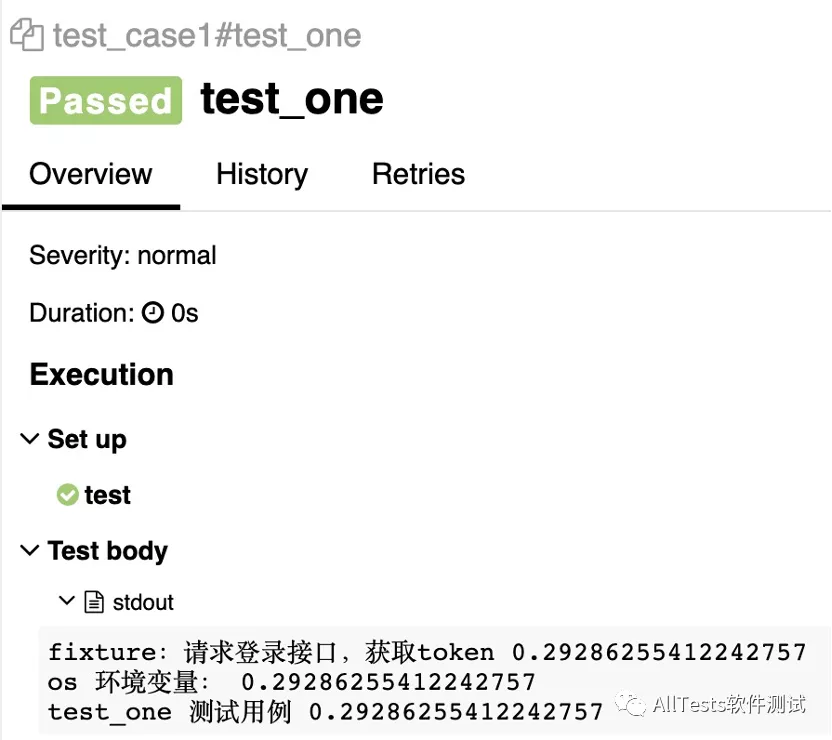
Task: Click the green checkmark on the test fixture
Action: [67, 495]
